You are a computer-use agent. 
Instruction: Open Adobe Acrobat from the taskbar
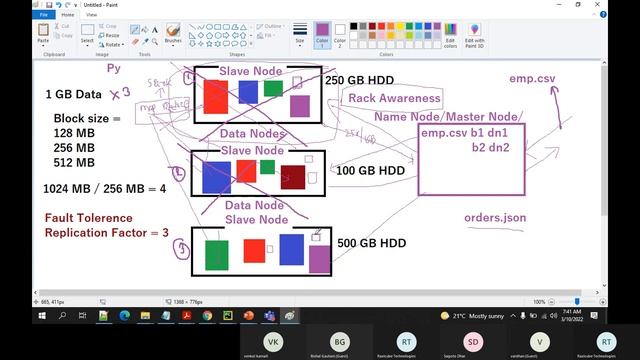coord(187,316)
